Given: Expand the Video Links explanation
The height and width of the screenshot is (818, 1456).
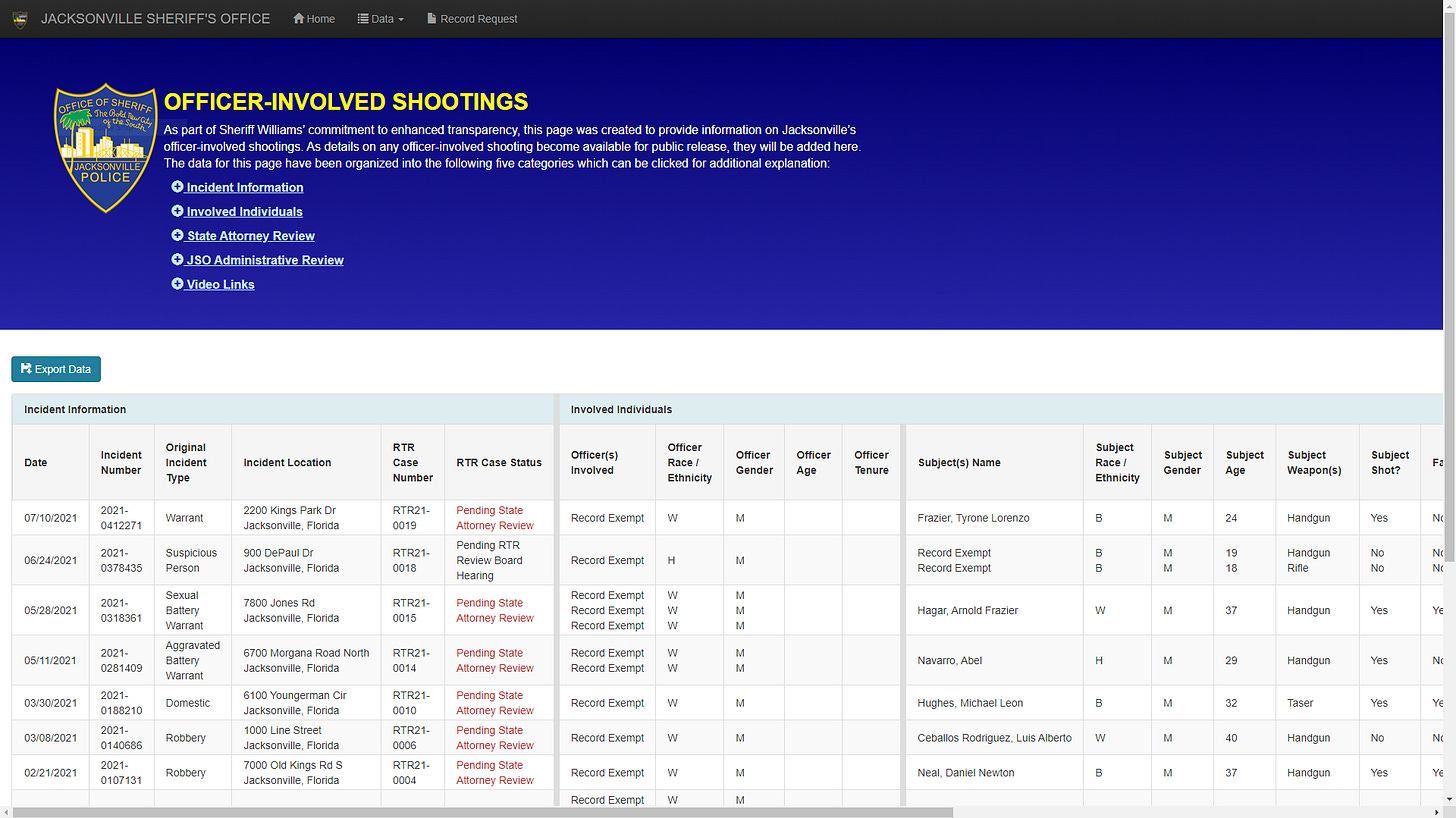Looking at the screenshot, I should point(213,284).
